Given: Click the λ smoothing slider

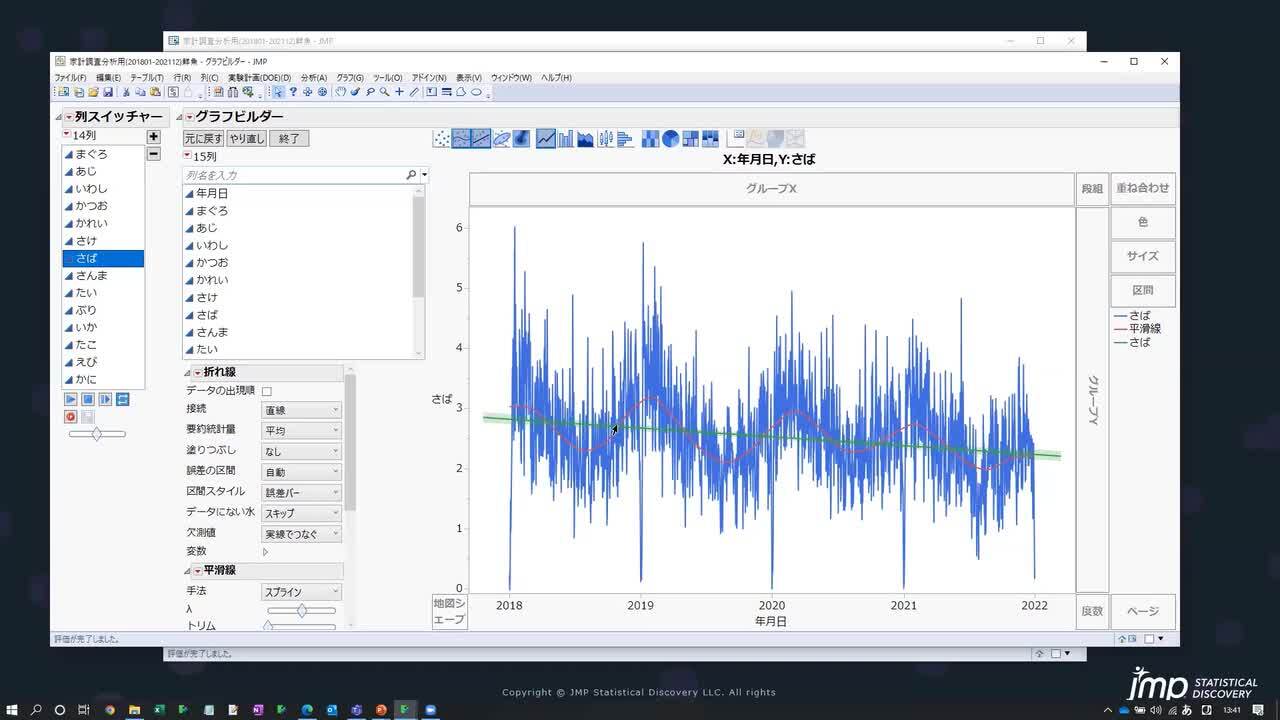Looking at the screenshot, I should click(301, 610).
